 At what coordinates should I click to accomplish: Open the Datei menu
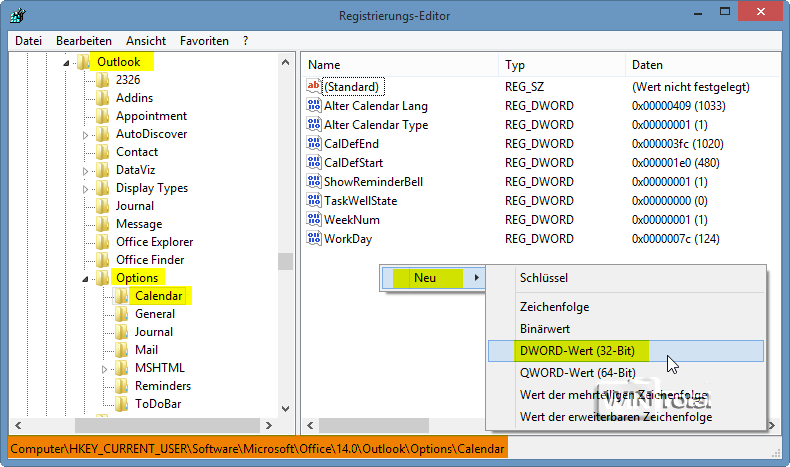point(28,41)
